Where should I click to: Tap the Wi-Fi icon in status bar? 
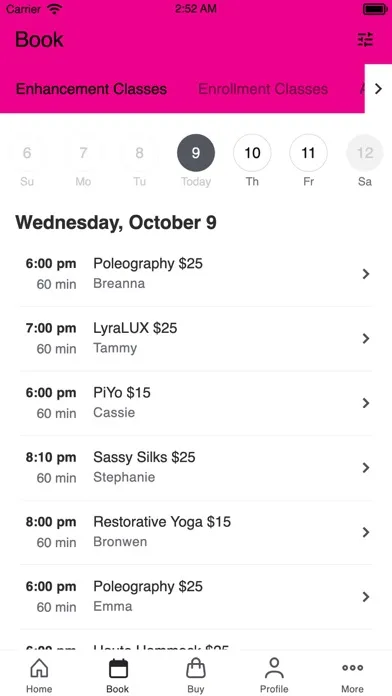pos(55,9)
